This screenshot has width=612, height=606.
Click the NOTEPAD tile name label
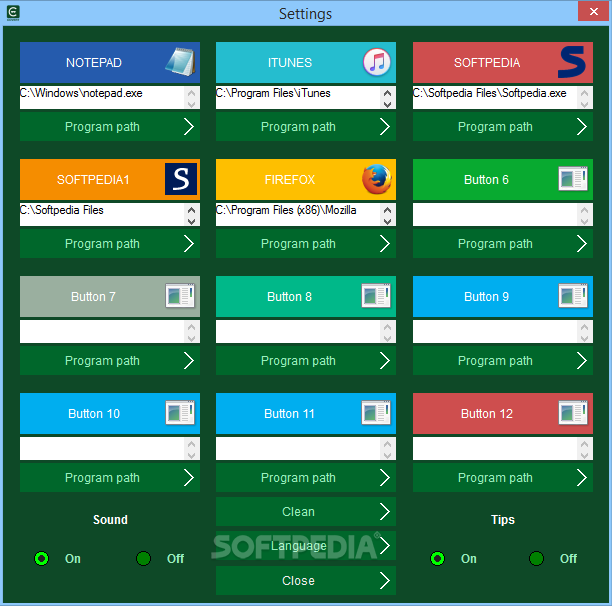click(94, 62)
